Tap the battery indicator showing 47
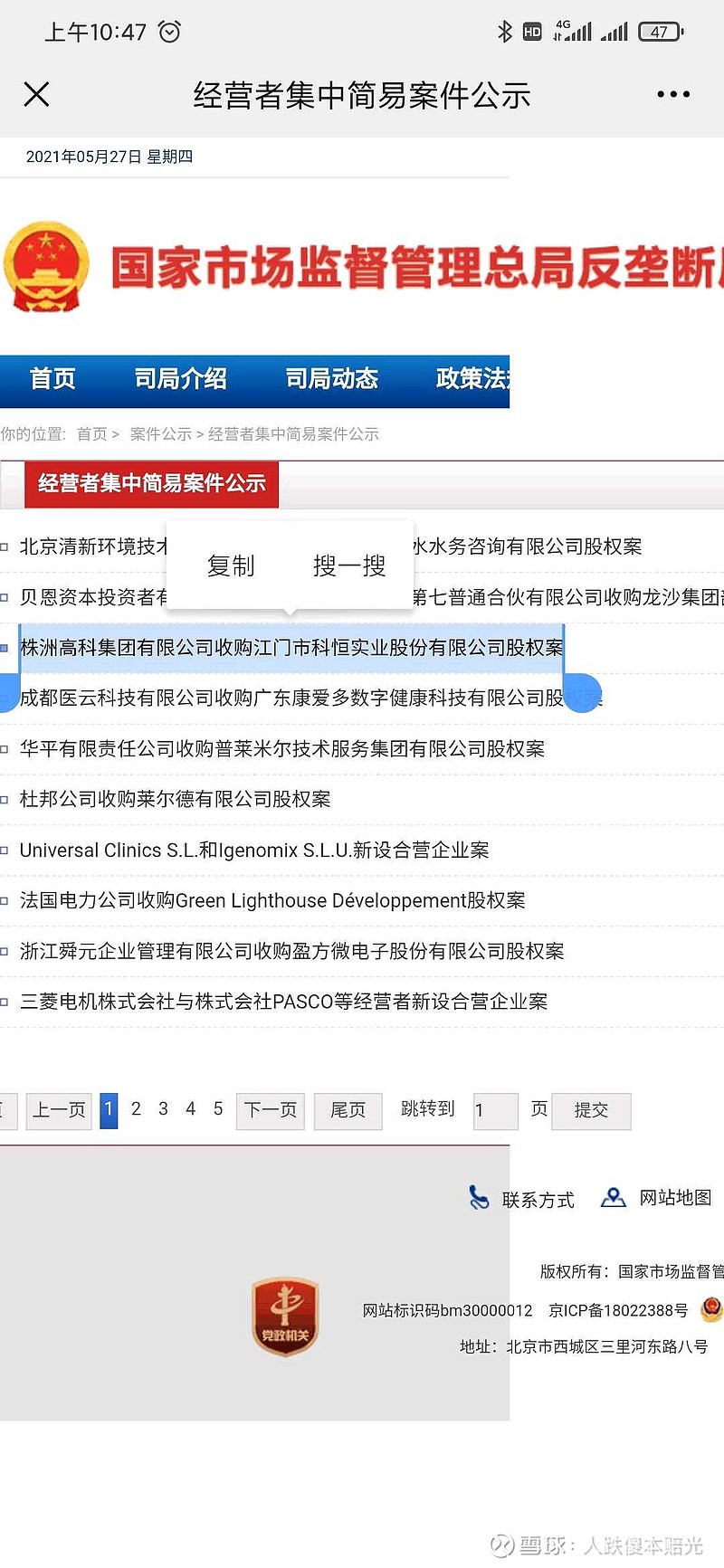 [x=661, y=32]
